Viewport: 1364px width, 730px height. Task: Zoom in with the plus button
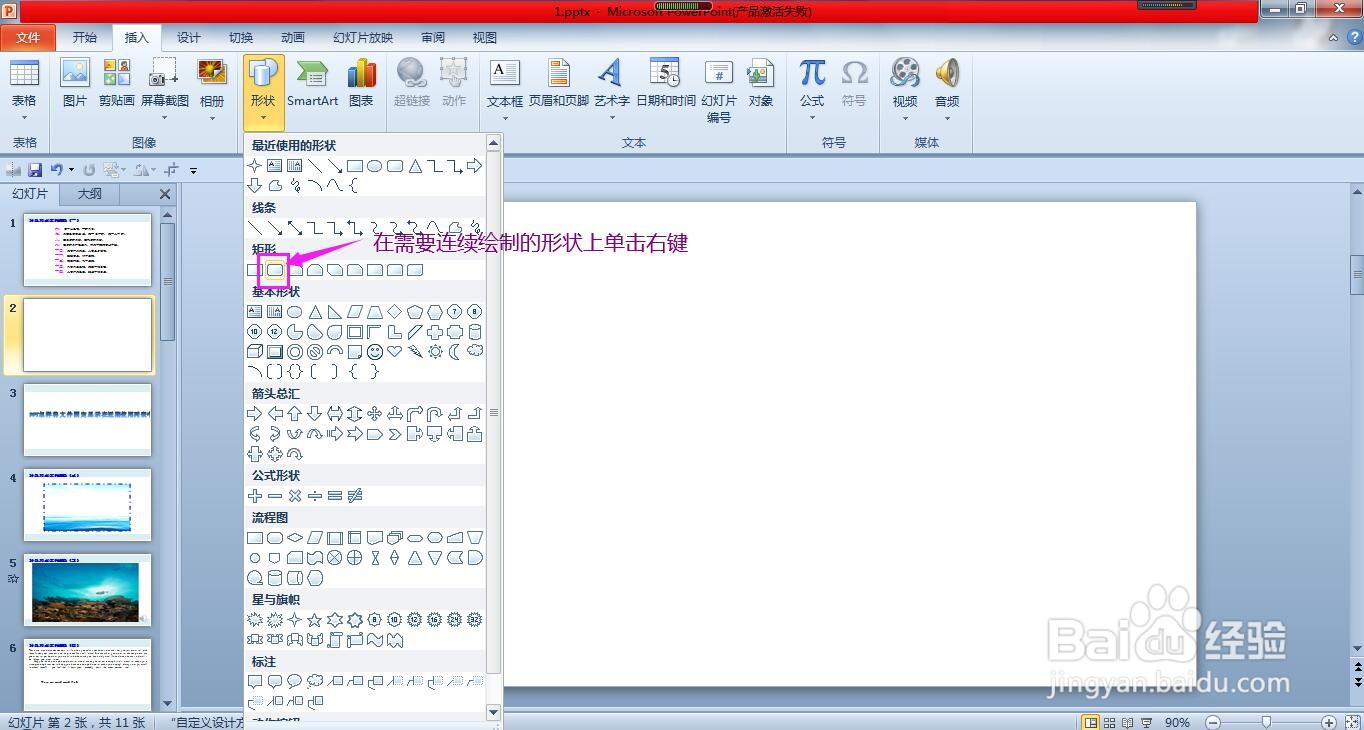[1328, 722]
